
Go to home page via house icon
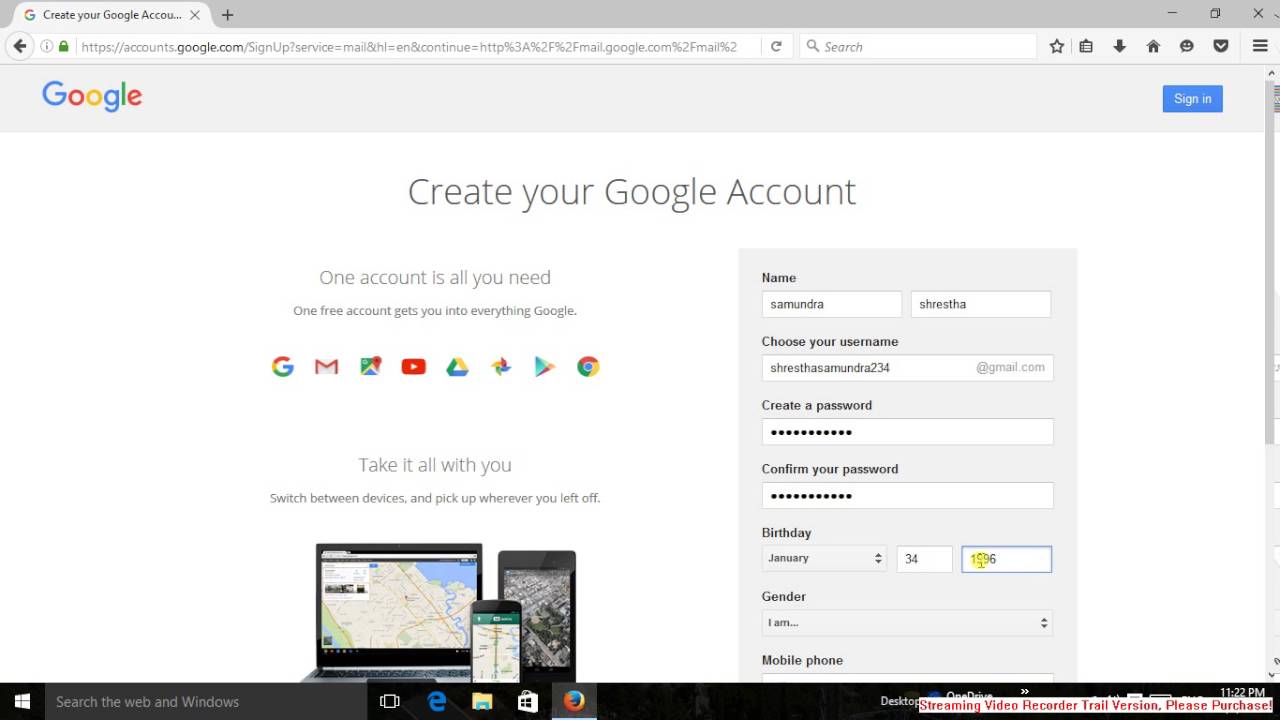point(1153,46)
